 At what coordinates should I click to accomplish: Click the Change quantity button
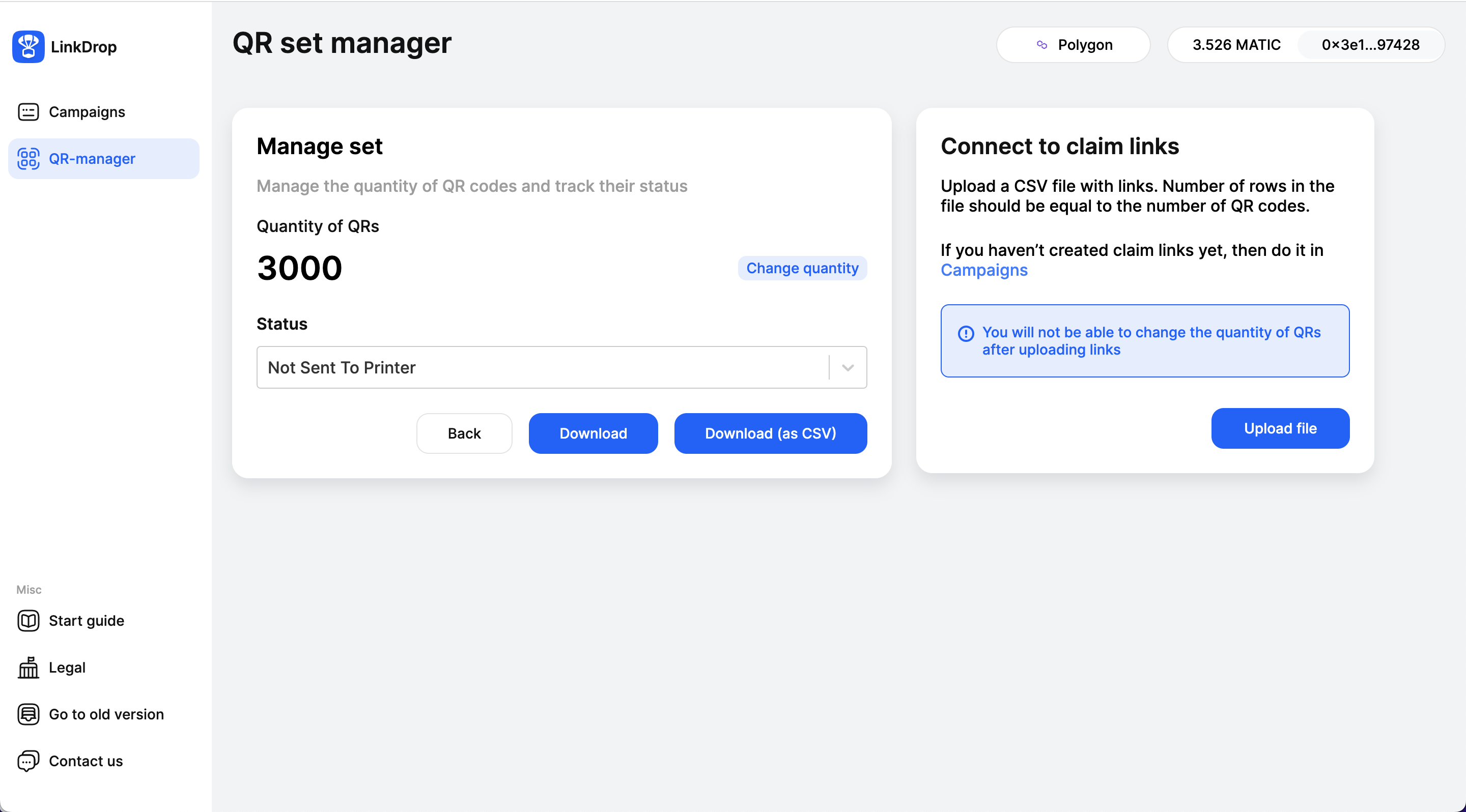pos(802,268)
